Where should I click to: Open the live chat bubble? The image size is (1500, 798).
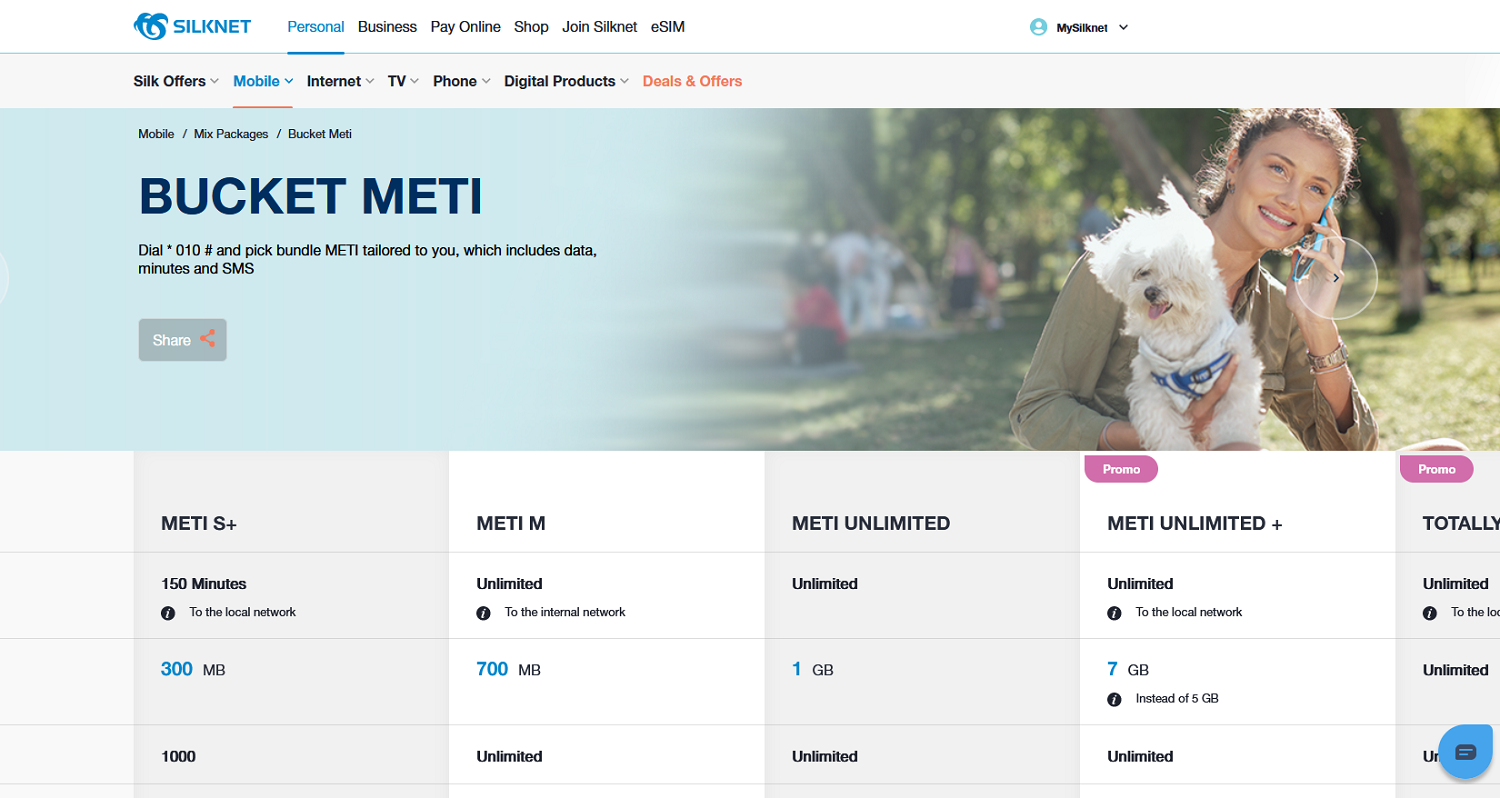click(1466, 752)
